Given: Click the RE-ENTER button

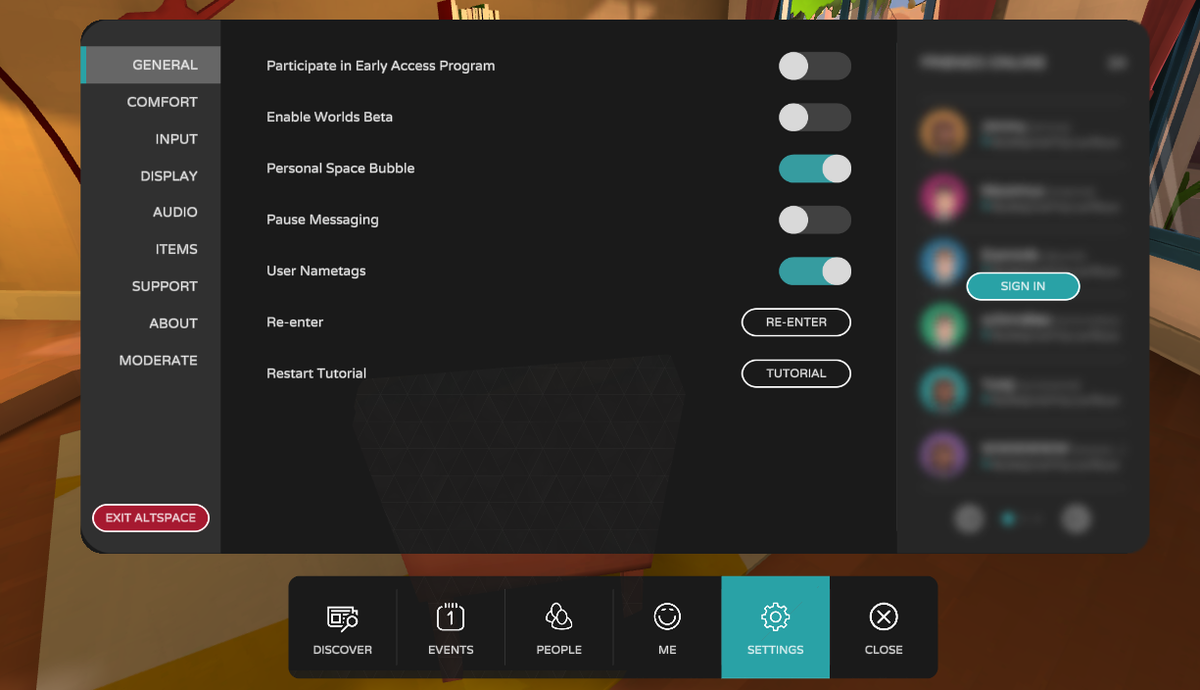Looking at the screenshot, I should point(796,322).
